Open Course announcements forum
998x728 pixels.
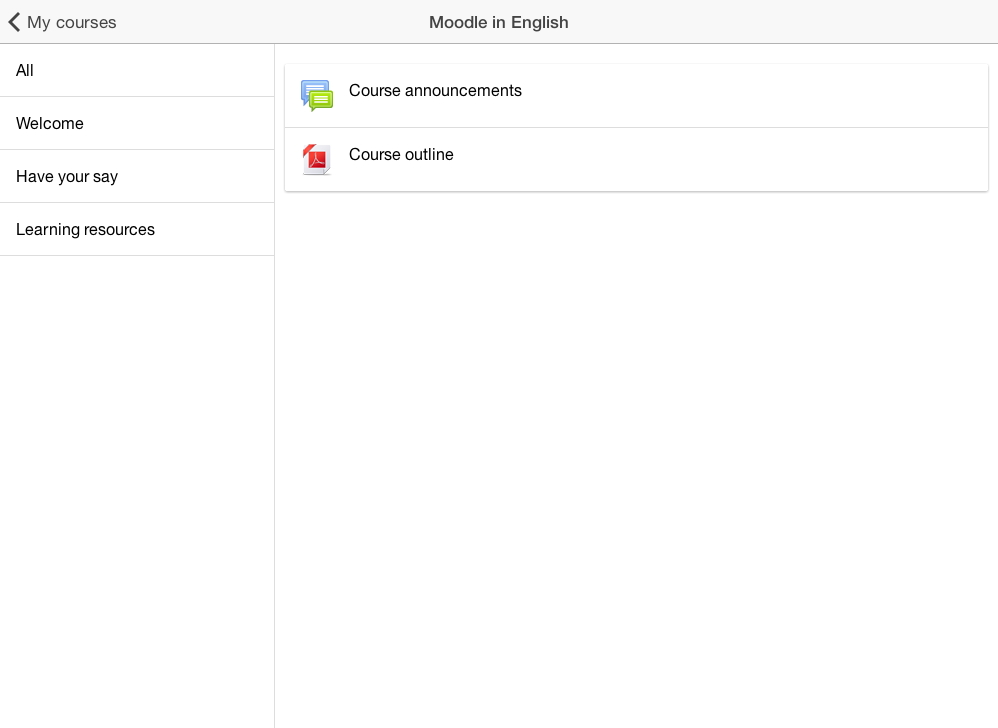(636, 95)
